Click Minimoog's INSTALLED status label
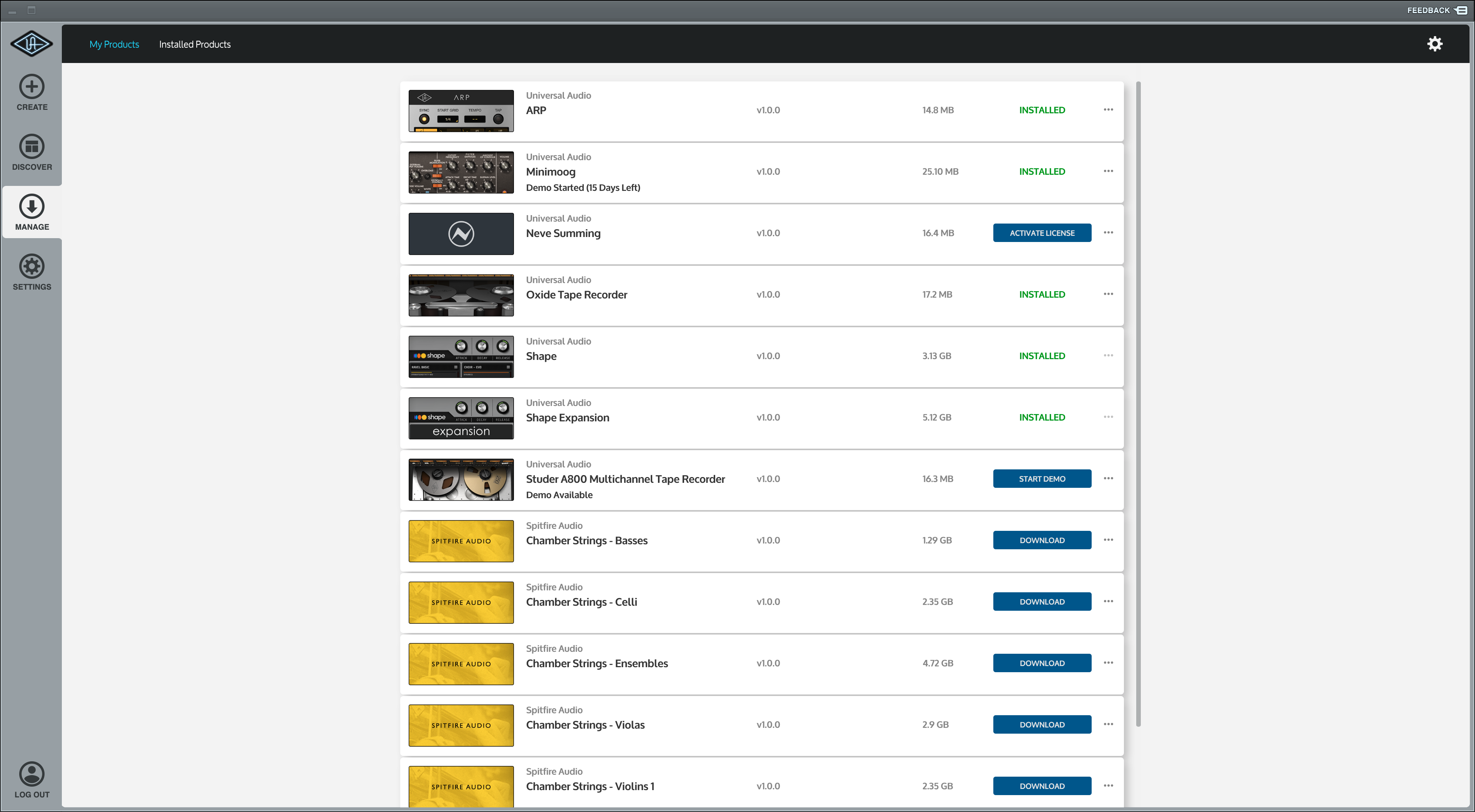This screenshot has width=1475, height=812. coord(1042,171)
